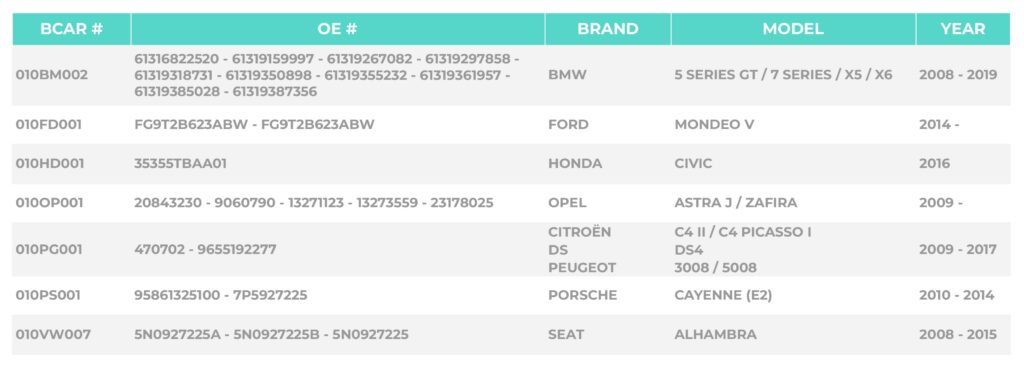This screenshot has height=371, width=1024.
Task: Select the 2008 - 2019 year cell
Action: [x=958, y=75]
